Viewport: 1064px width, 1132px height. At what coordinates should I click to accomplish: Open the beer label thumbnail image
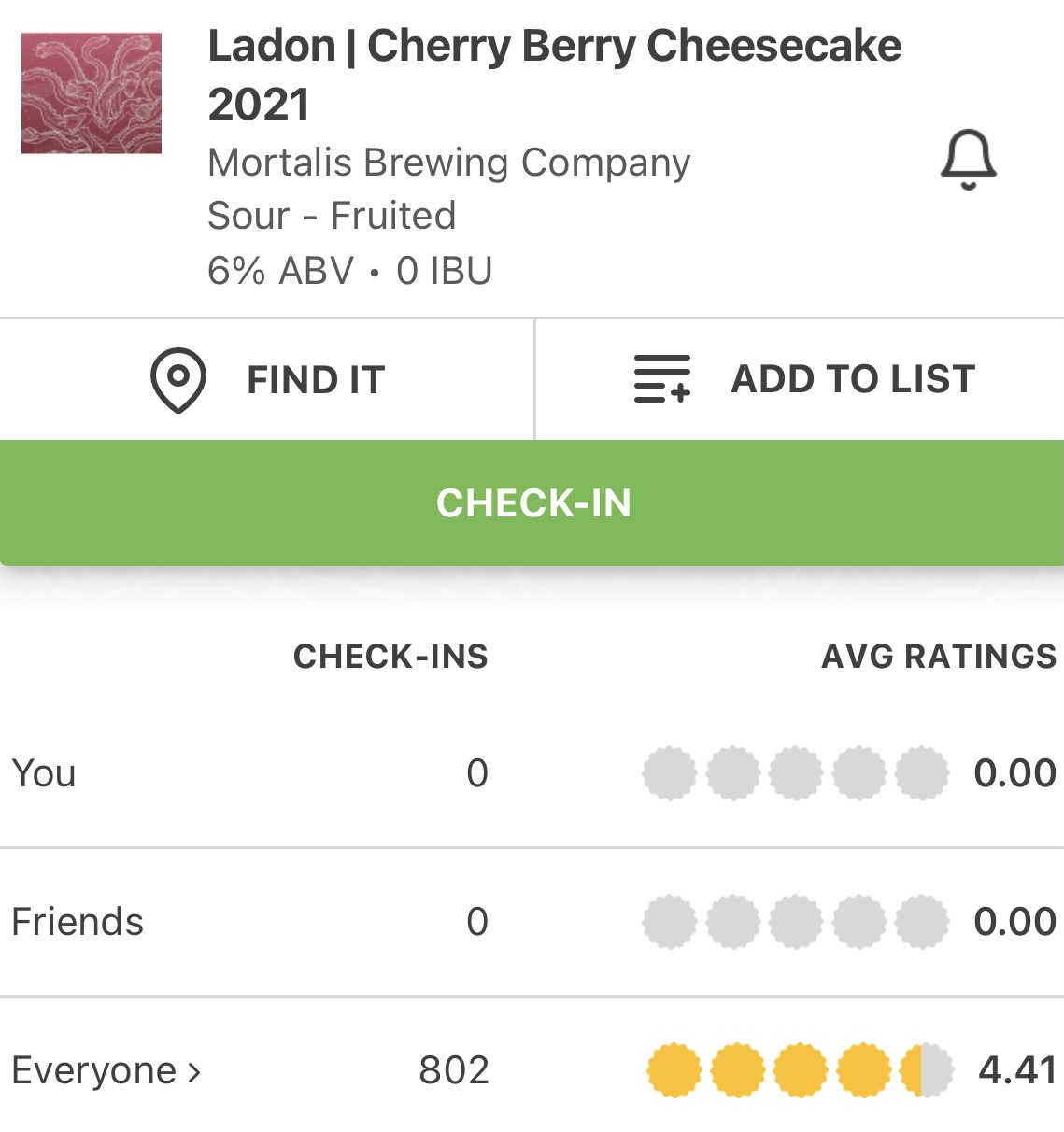(x=92, y=93)
